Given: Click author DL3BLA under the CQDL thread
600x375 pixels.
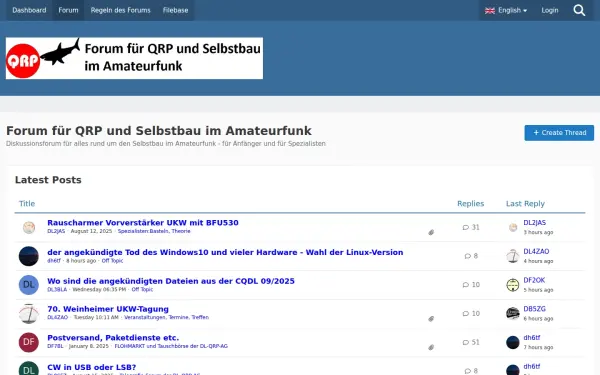Looking at the screenshot, I should tap(57, 289).
